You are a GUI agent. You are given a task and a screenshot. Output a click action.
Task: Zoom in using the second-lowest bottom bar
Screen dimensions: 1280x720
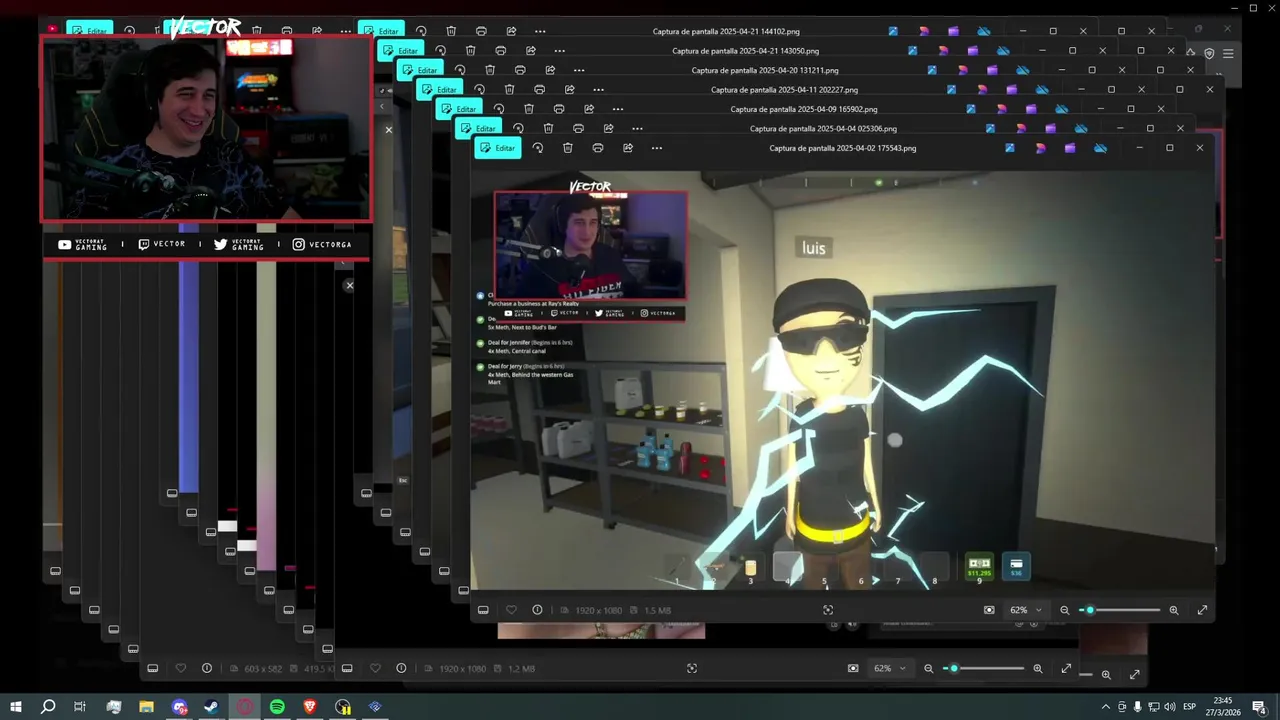1038,668
